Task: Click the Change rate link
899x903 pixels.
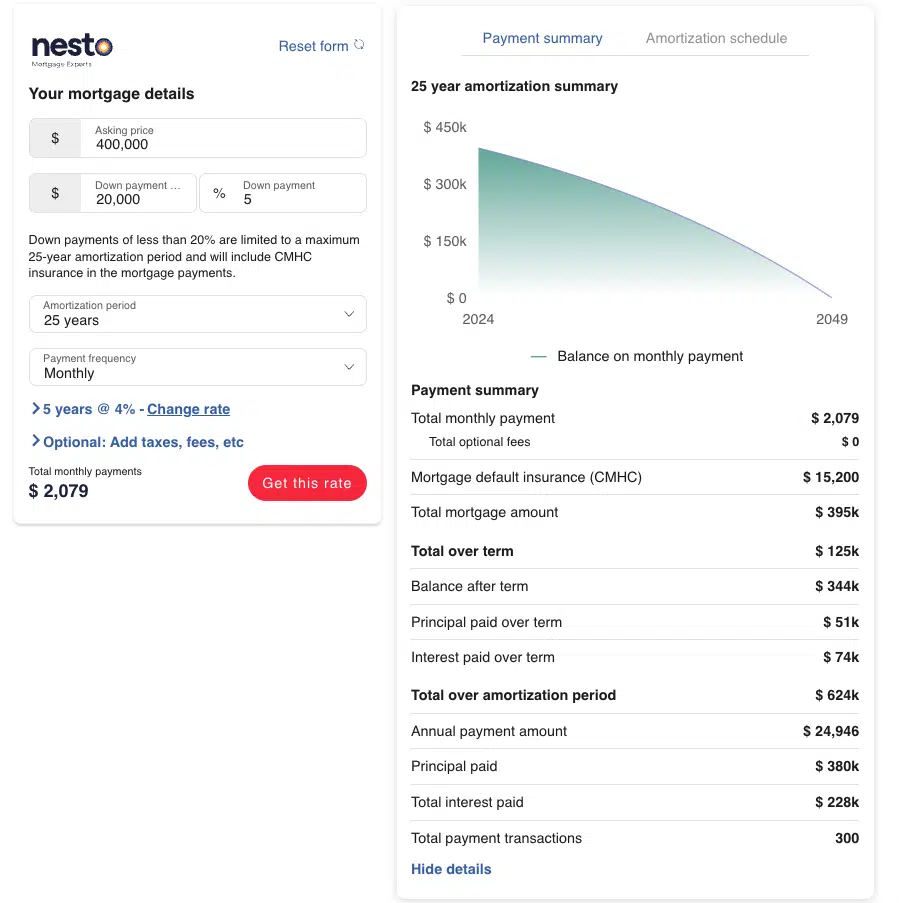Action: (188, 409)
